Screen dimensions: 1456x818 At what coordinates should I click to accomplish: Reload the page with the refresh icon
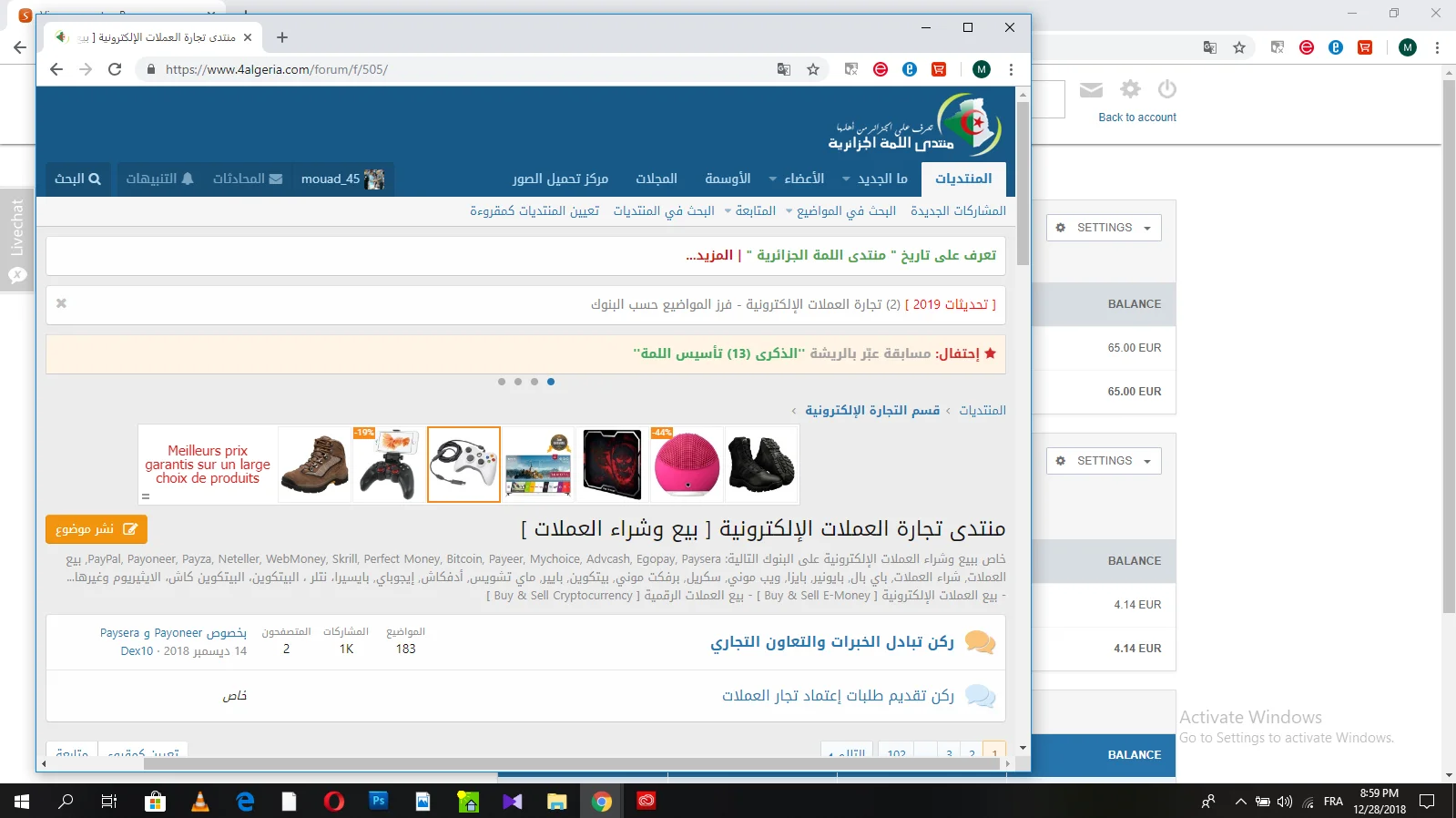[115, 69]
